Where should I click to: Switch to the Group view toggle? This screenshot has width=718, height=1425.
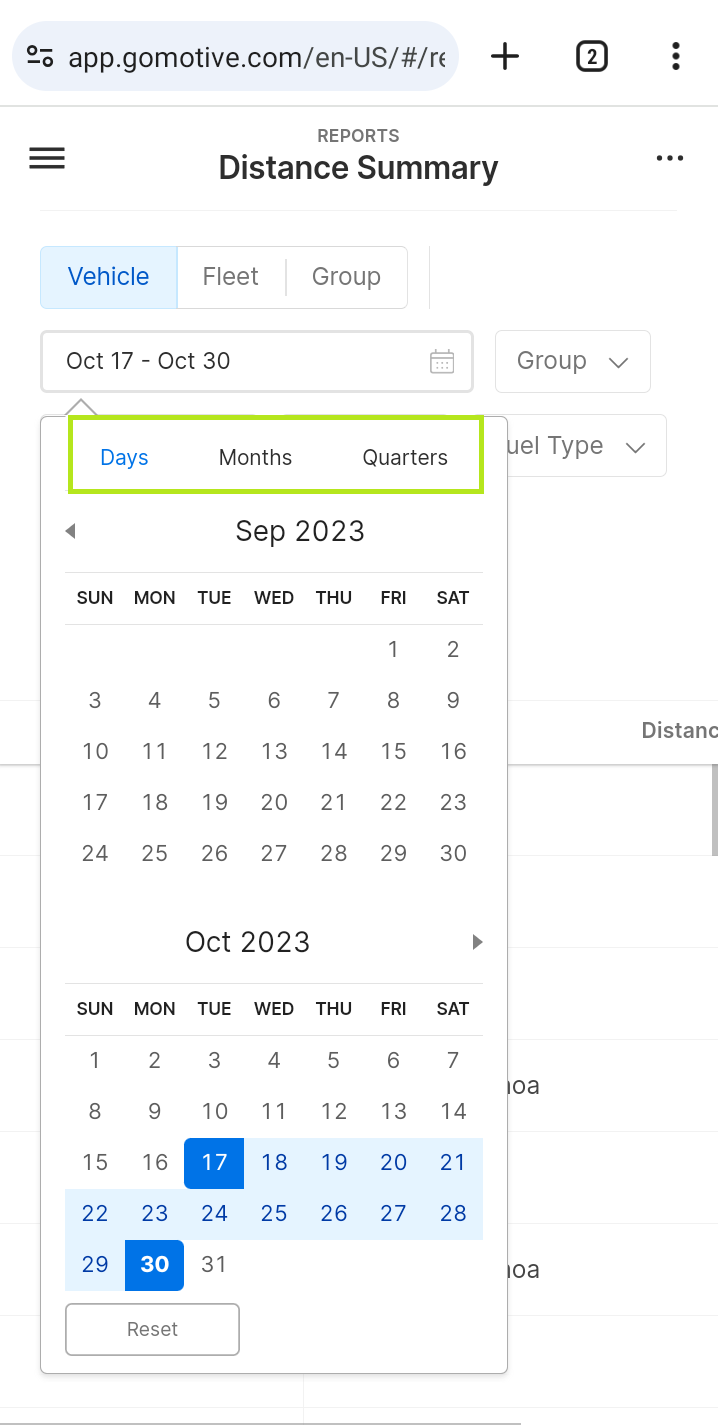[x=346, y=277]
